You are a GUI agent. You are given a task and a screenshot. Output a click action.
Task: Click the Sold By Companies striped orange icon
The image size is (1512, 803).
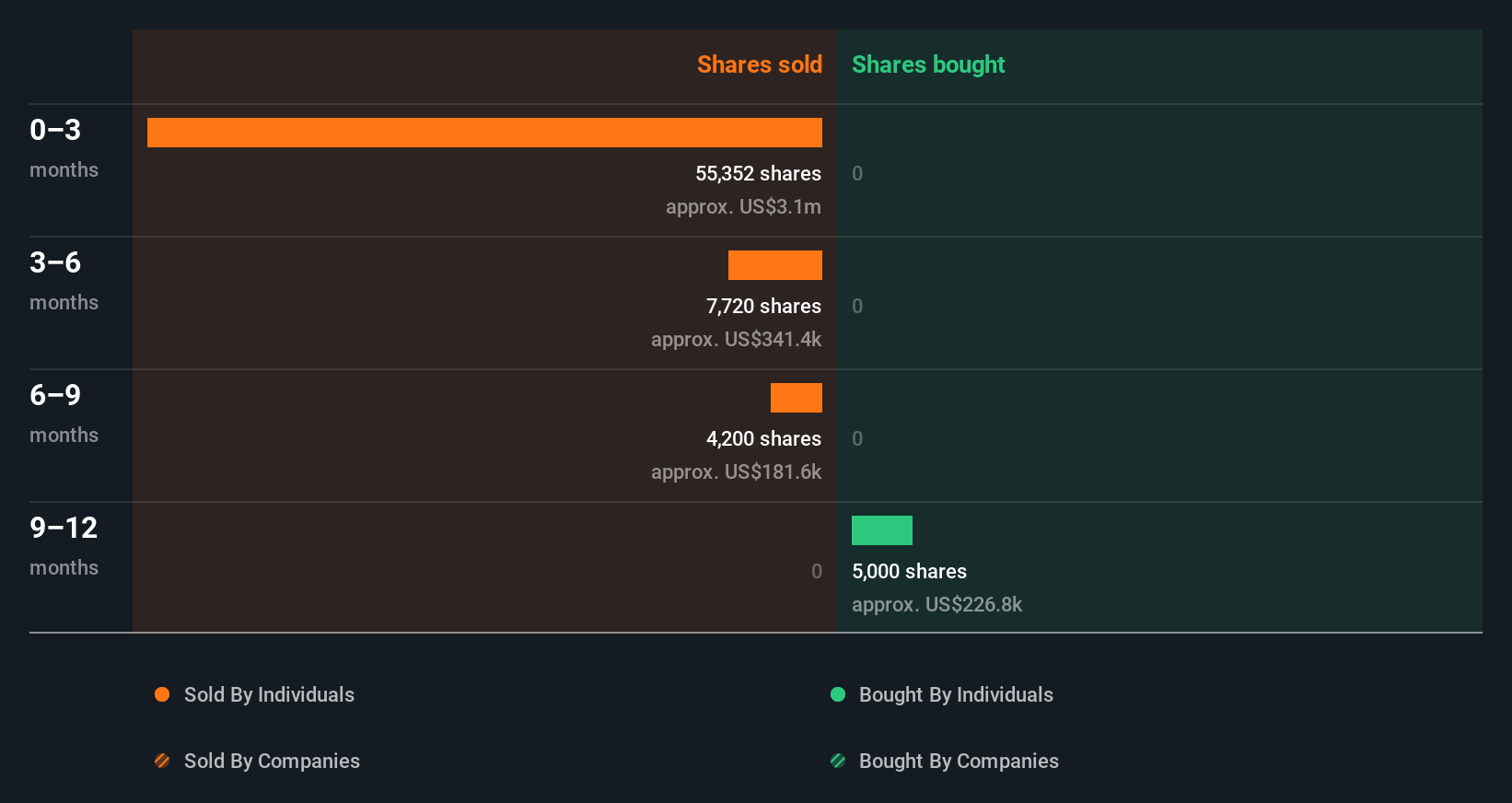162,761
